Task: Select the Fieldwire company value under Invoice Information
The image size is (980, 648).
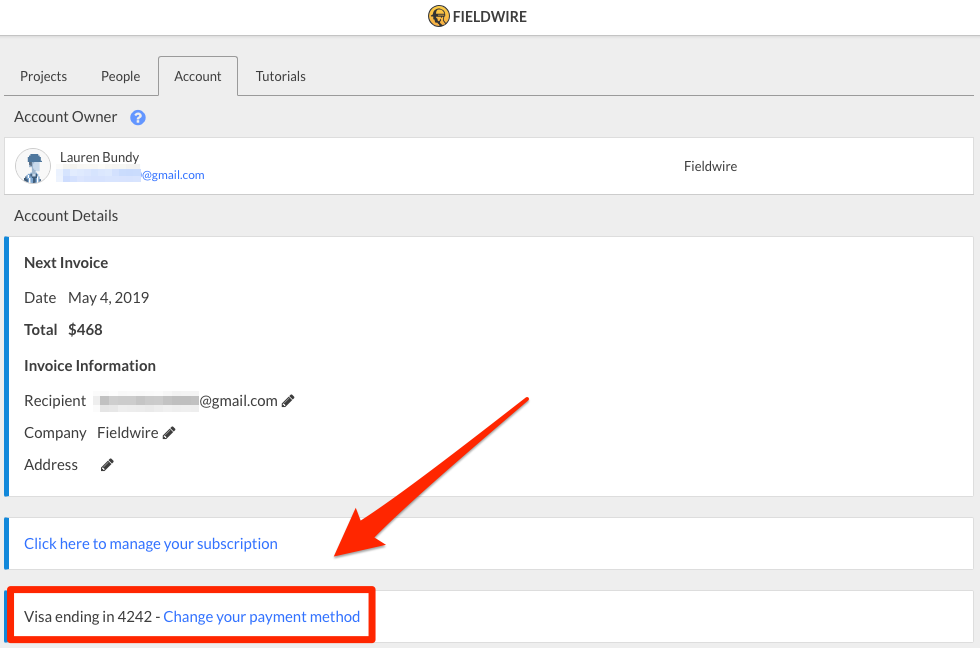Action: (x=128, y=433)
